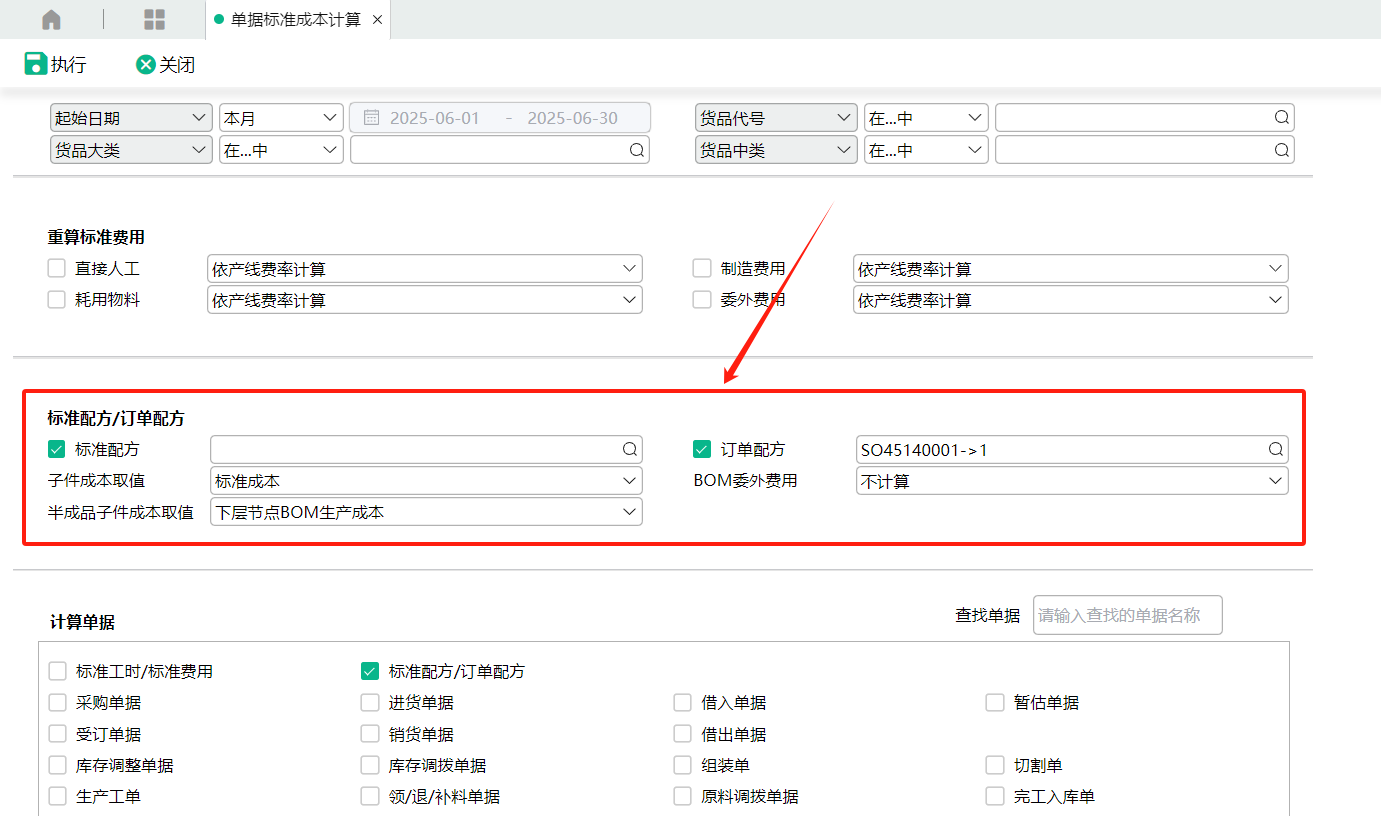Viewport: 1381px width, 816px height.
Task: Click the SO45140001->1 order recipe field
Action: [x=1072, y=450]
